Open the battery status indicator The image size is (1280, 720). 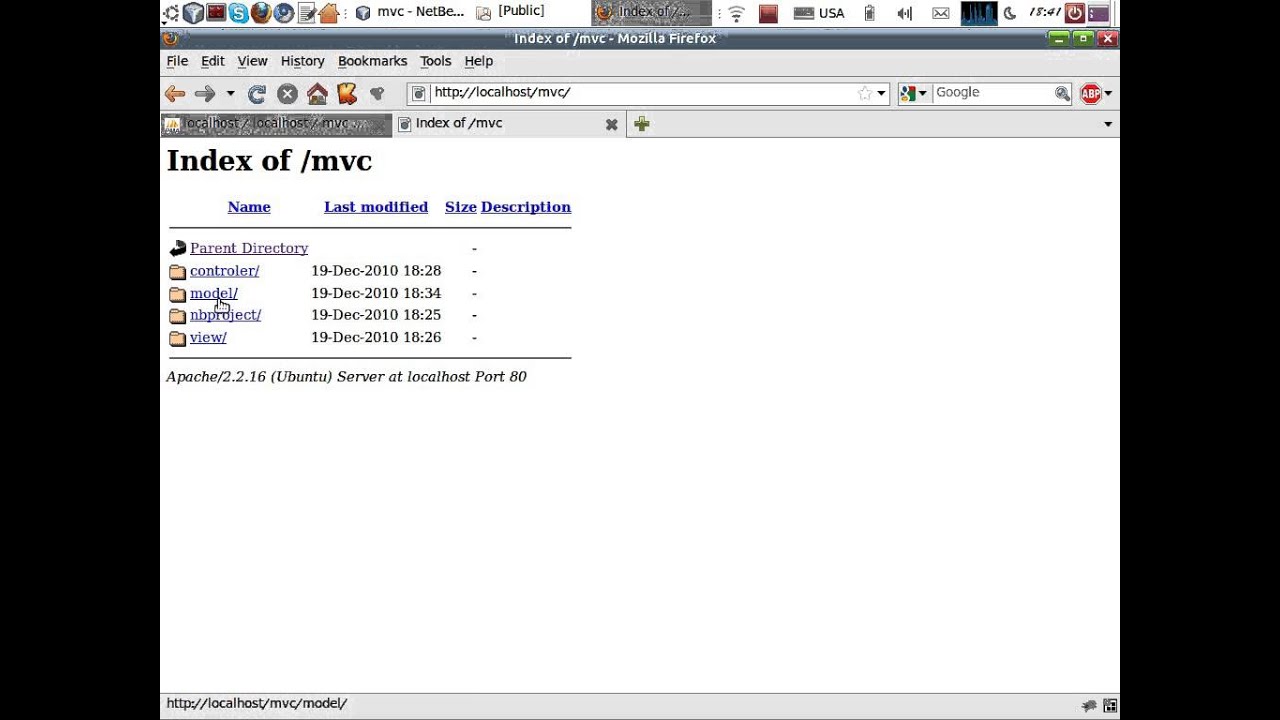coord(869,14)
